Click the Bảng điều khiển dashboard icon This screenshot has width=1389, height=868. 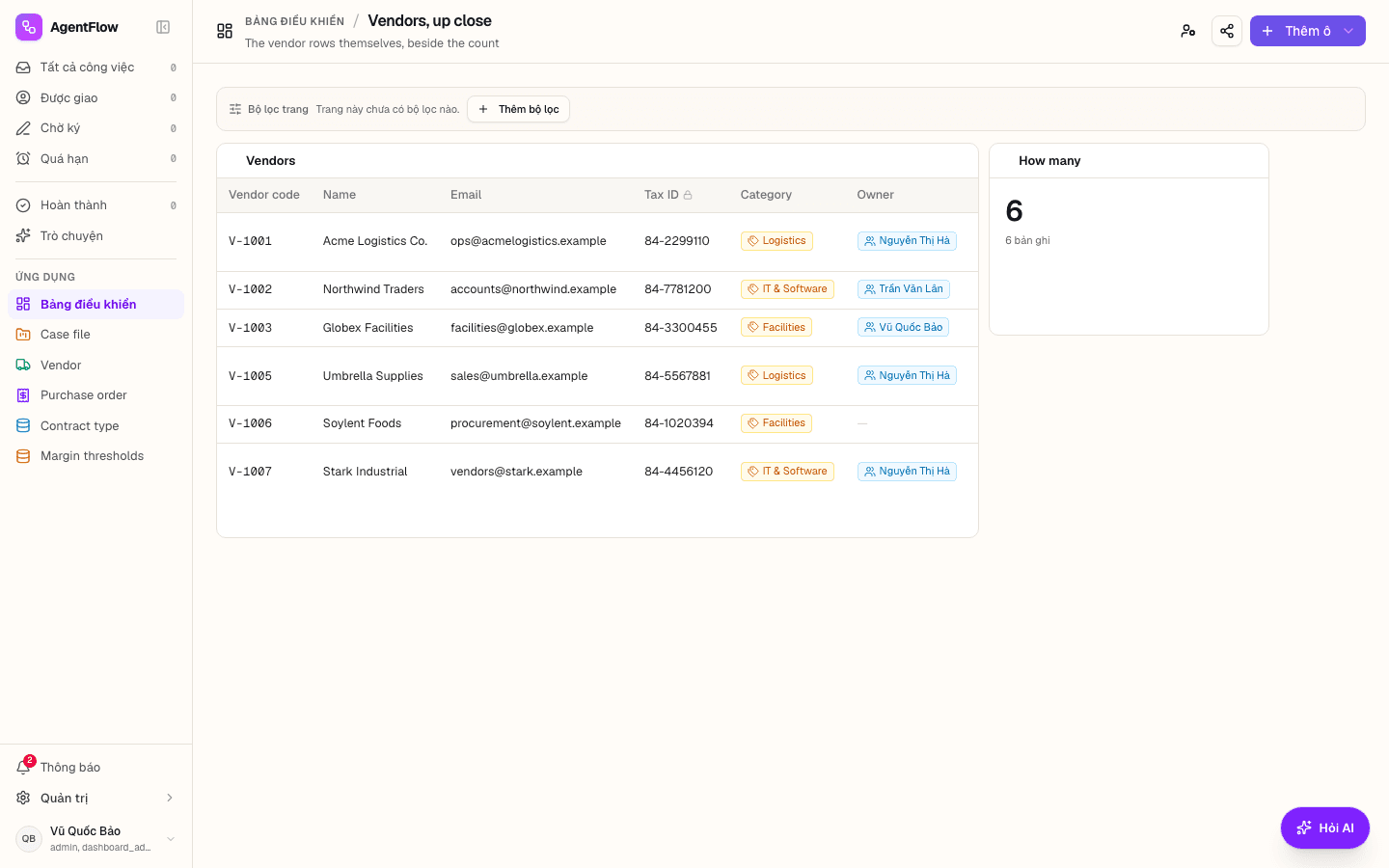[x=23, y=304]
